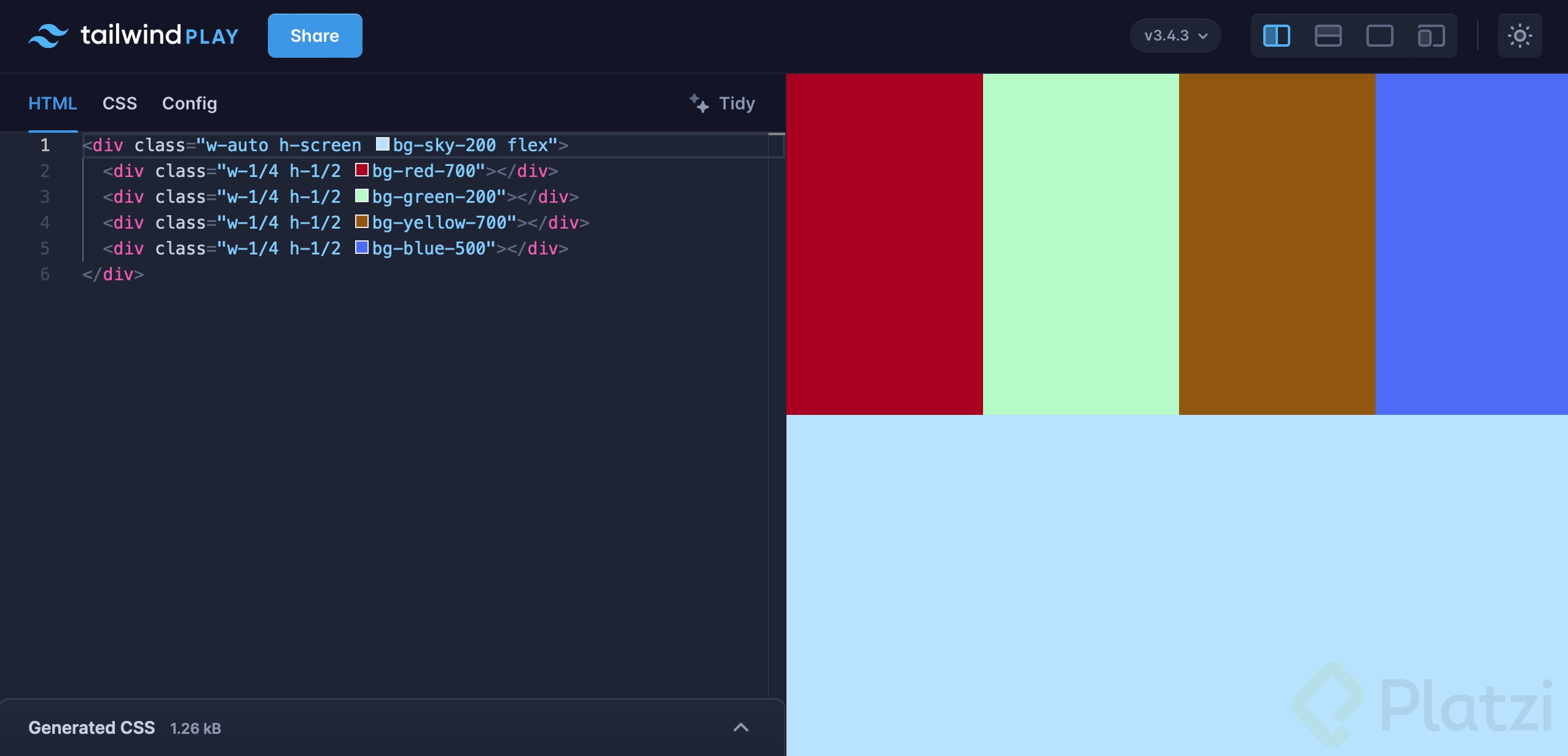Click the bg-sky-200 color swatch

click(x=382, y=144)
